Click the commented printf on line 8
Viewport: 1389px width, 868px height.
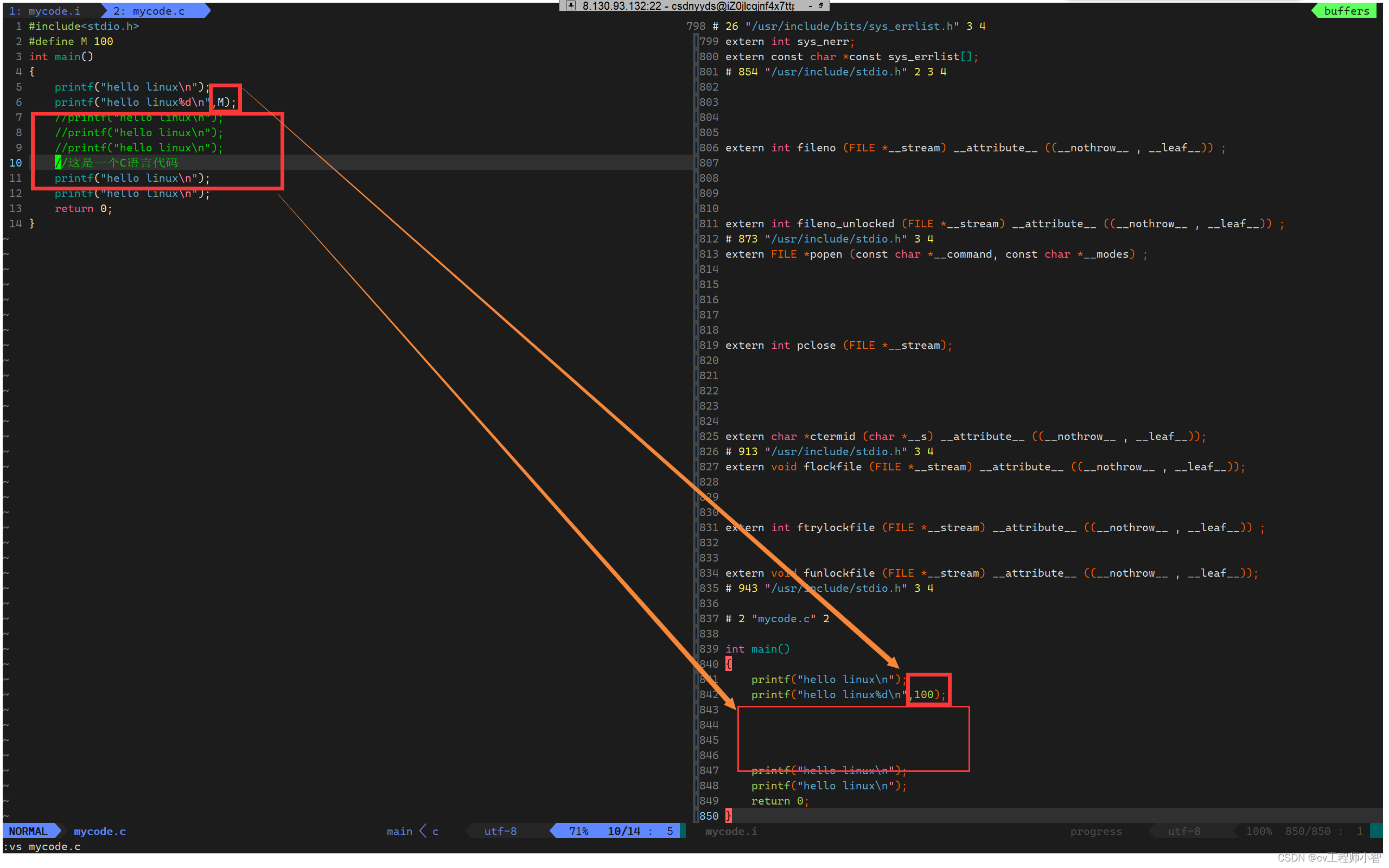click(139, 132)
